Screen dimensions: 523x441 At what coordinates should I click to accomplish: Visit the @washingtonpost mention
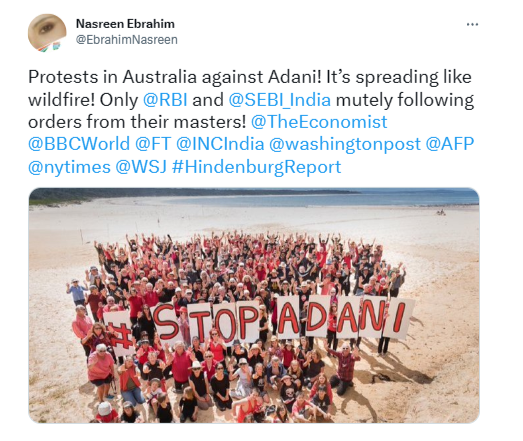(345, 144)
